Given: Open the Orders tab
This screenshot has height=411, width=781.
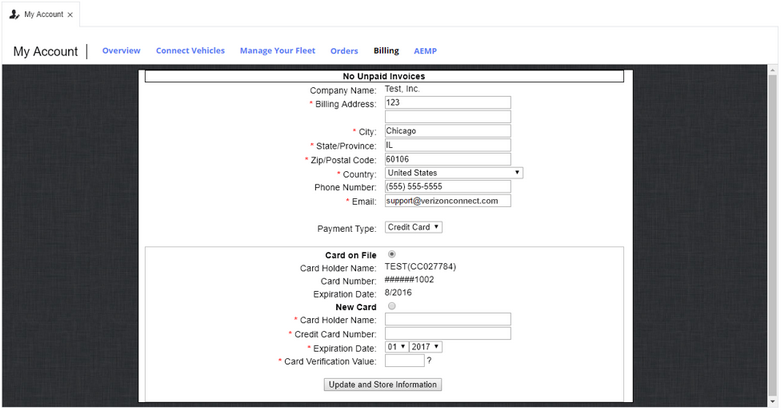Looking at the screenshot, I should 344,51.
